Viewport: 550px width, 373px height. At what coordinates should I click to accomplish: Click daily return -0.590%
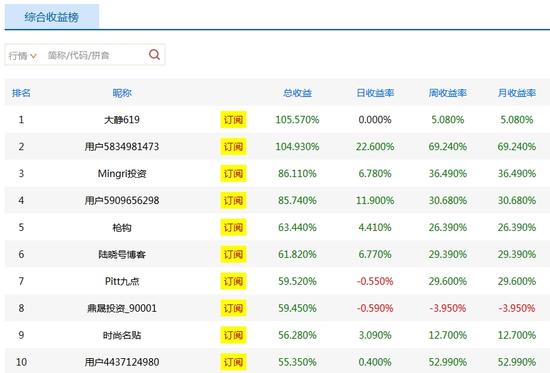coord(375,308)
